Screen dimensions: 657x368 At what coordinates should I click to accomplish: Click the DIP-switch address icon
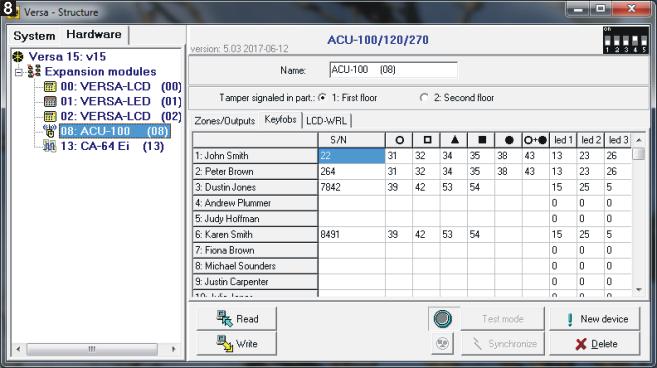pos(626,40)
